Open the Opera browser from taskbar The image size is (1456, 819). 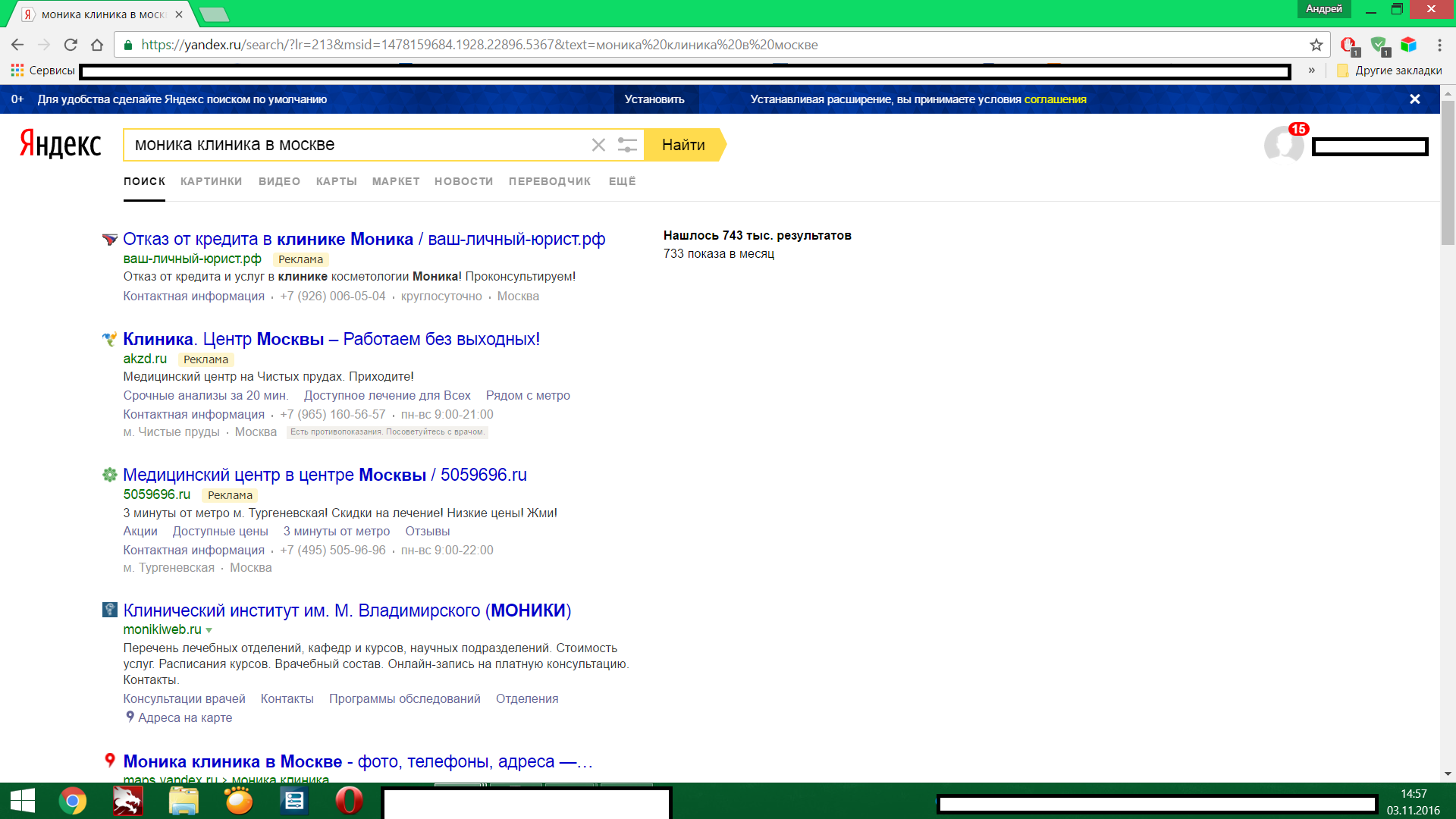(349, 801)
